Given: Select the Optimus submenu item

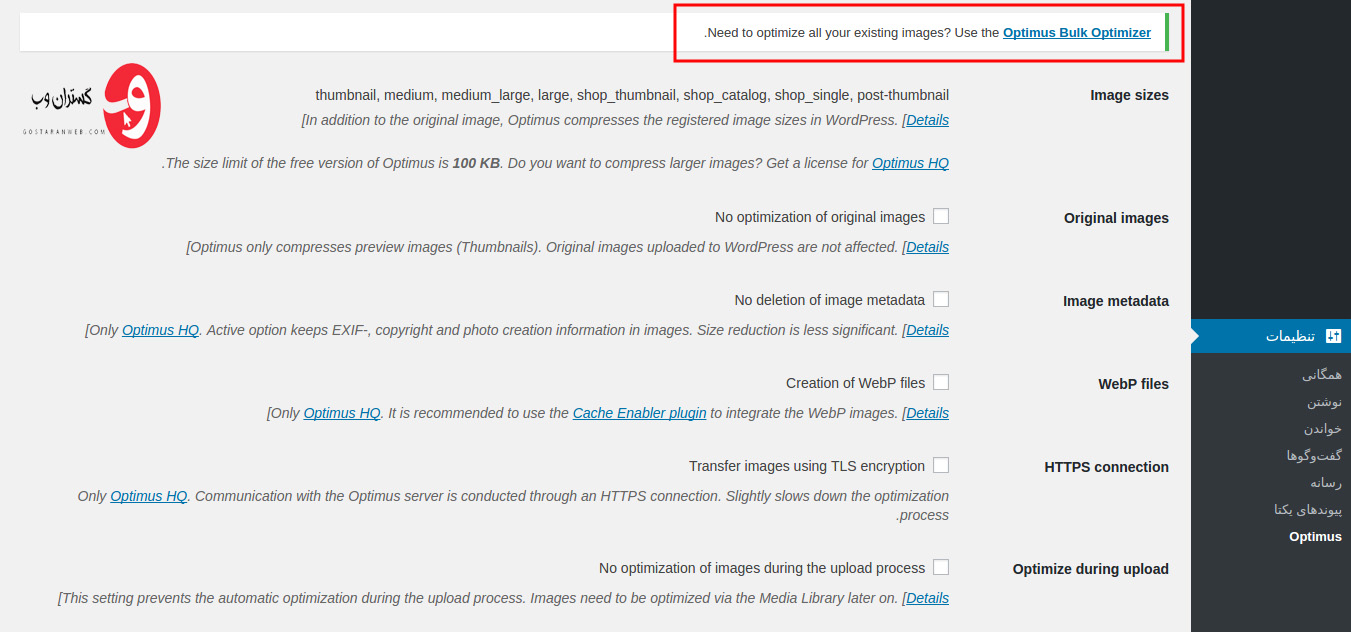Looking at the screenshot, I should click(1315, 537).
